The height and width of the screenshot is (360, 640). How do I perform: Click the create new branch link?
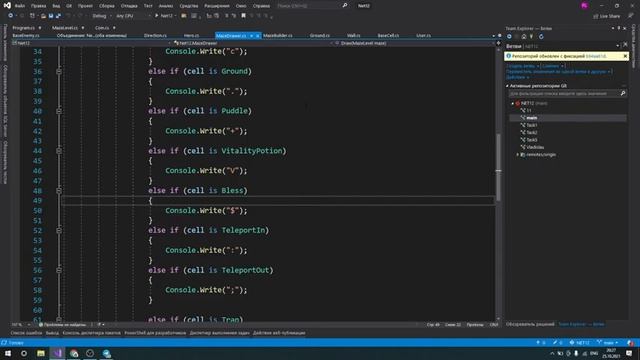click(521, 66)
